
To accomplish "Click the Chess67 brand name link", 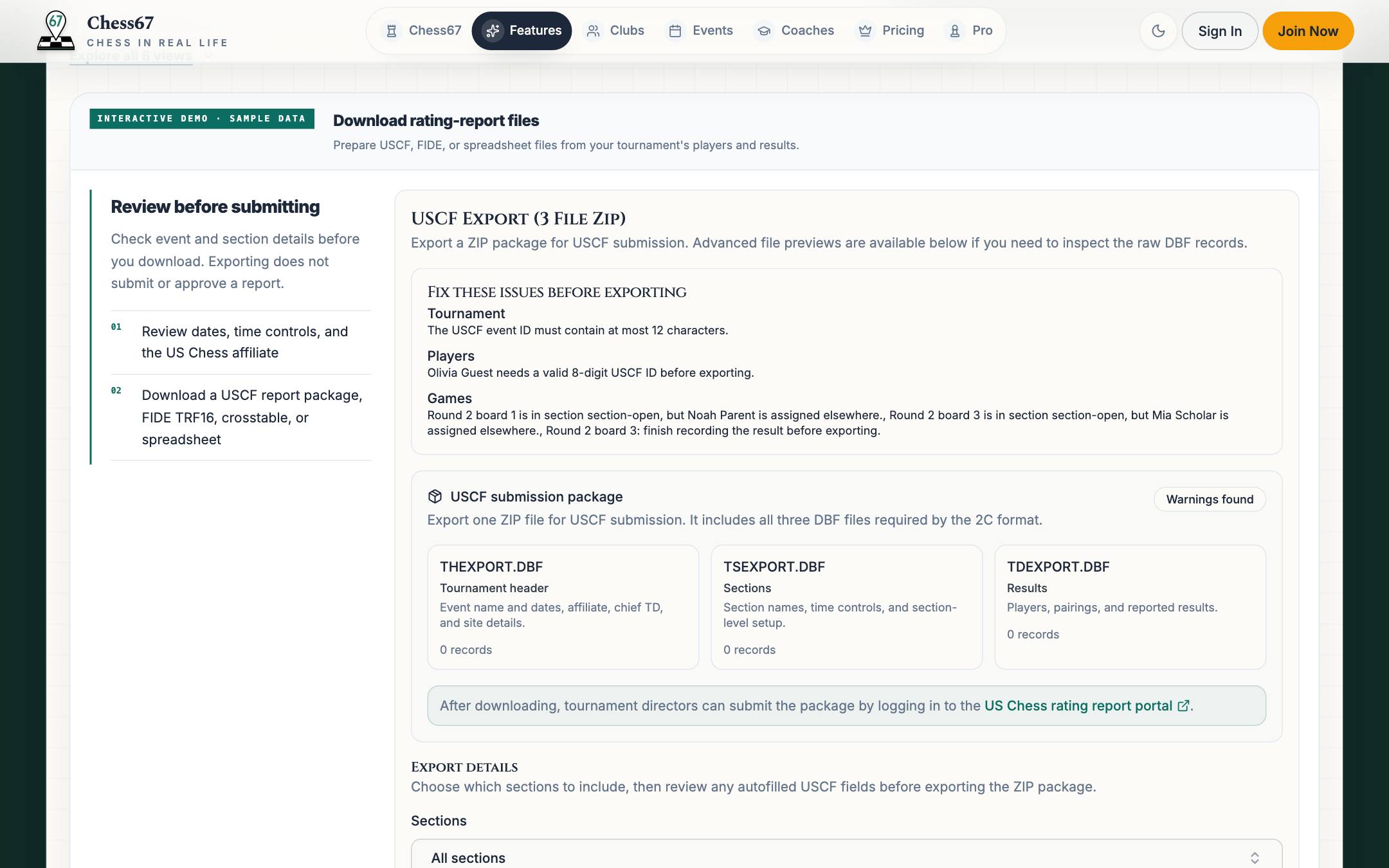I will coord(120,23).
